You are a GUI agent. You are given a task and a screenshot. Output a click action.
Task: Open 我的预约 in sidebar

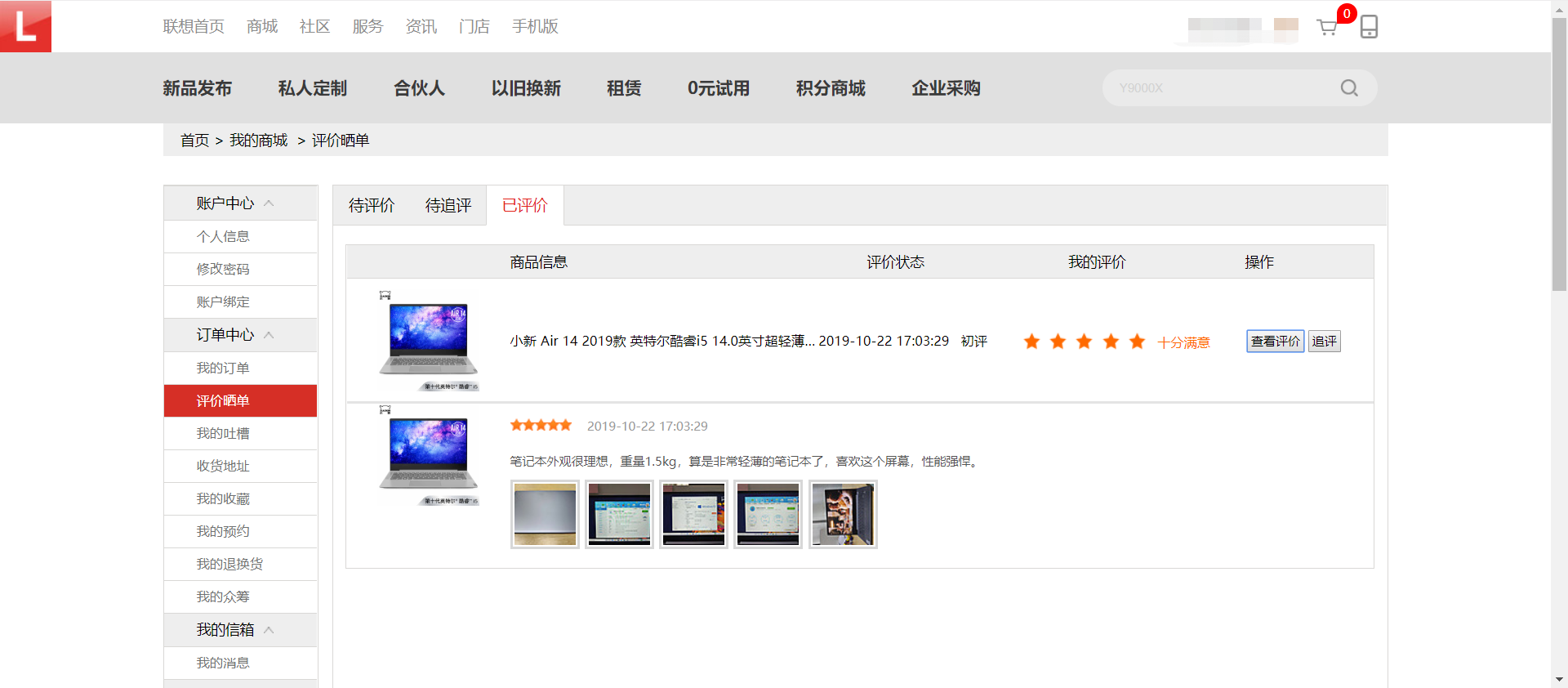pyautogui.click(x=240, y=532)
